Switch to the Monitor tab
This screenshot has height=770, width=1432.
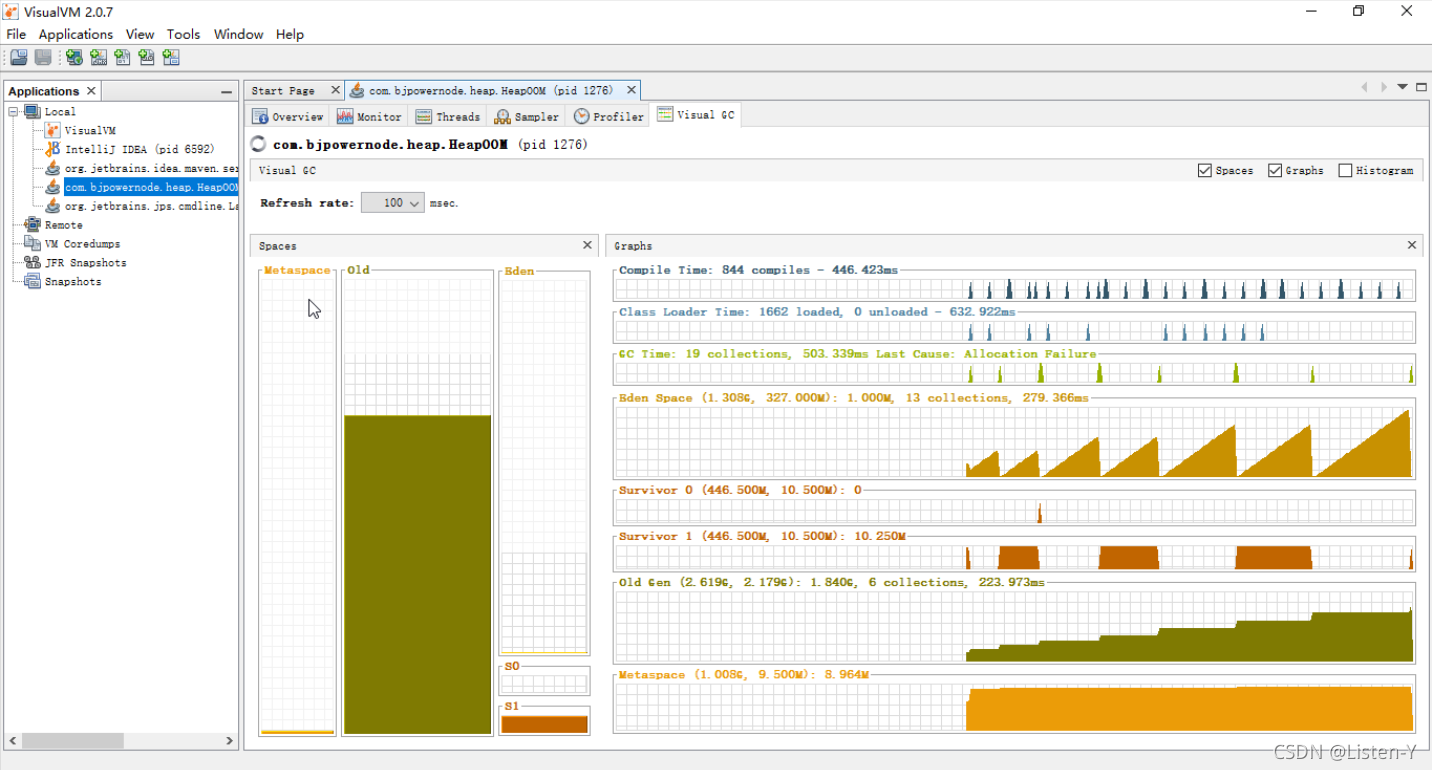click(369, 117)
